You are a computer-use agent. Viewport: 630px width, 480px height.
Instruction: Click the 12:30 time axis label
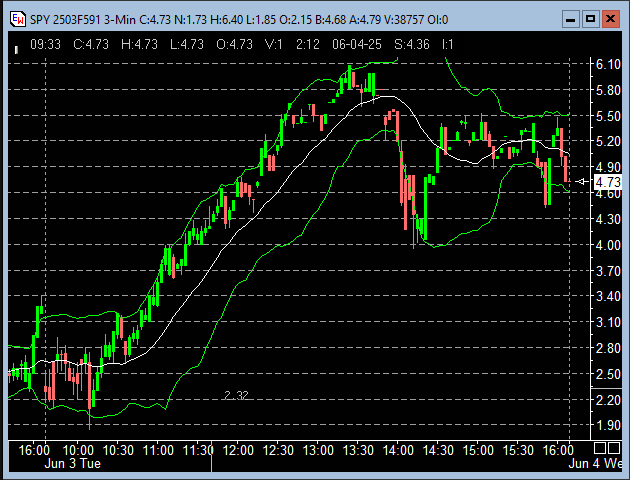[x=278, y=450]
